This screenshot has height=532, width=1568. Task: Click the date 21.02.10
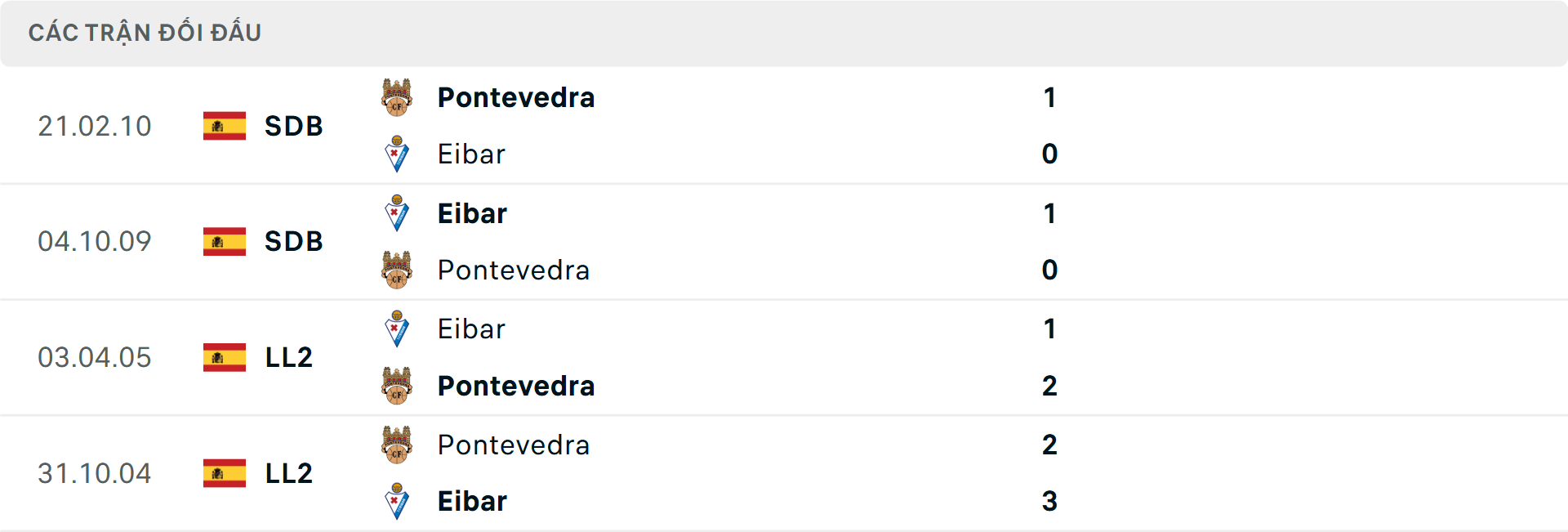95,126
